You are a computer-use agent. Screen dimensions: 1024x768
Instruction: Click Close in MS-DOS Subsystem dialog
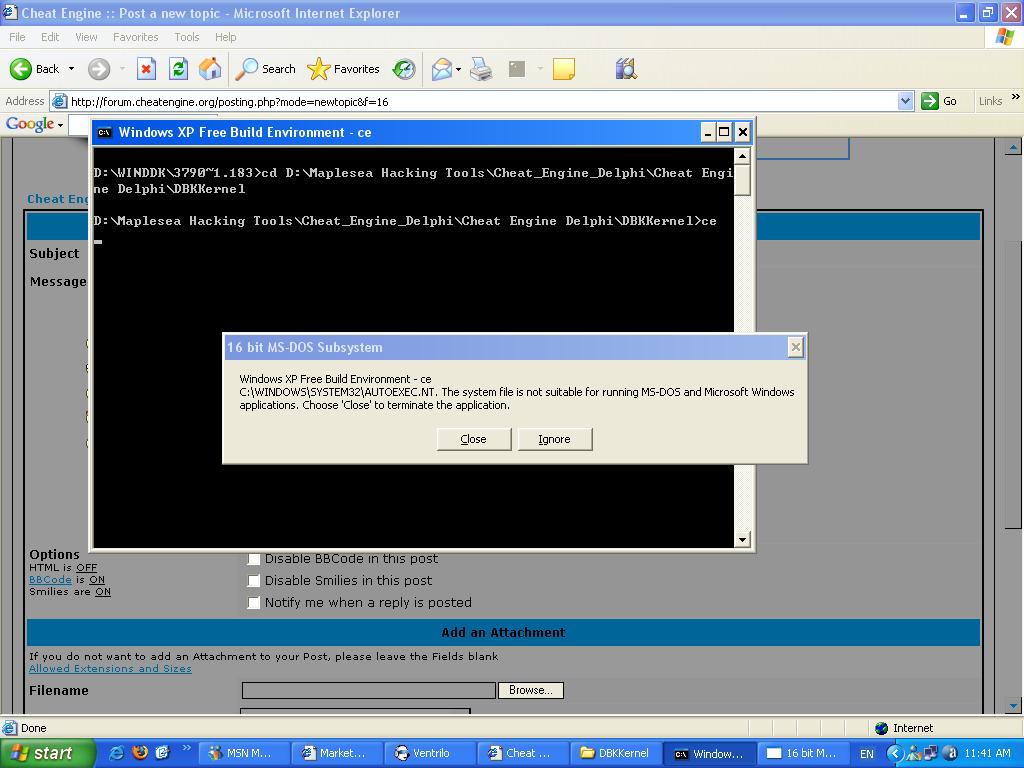(473, 440)
